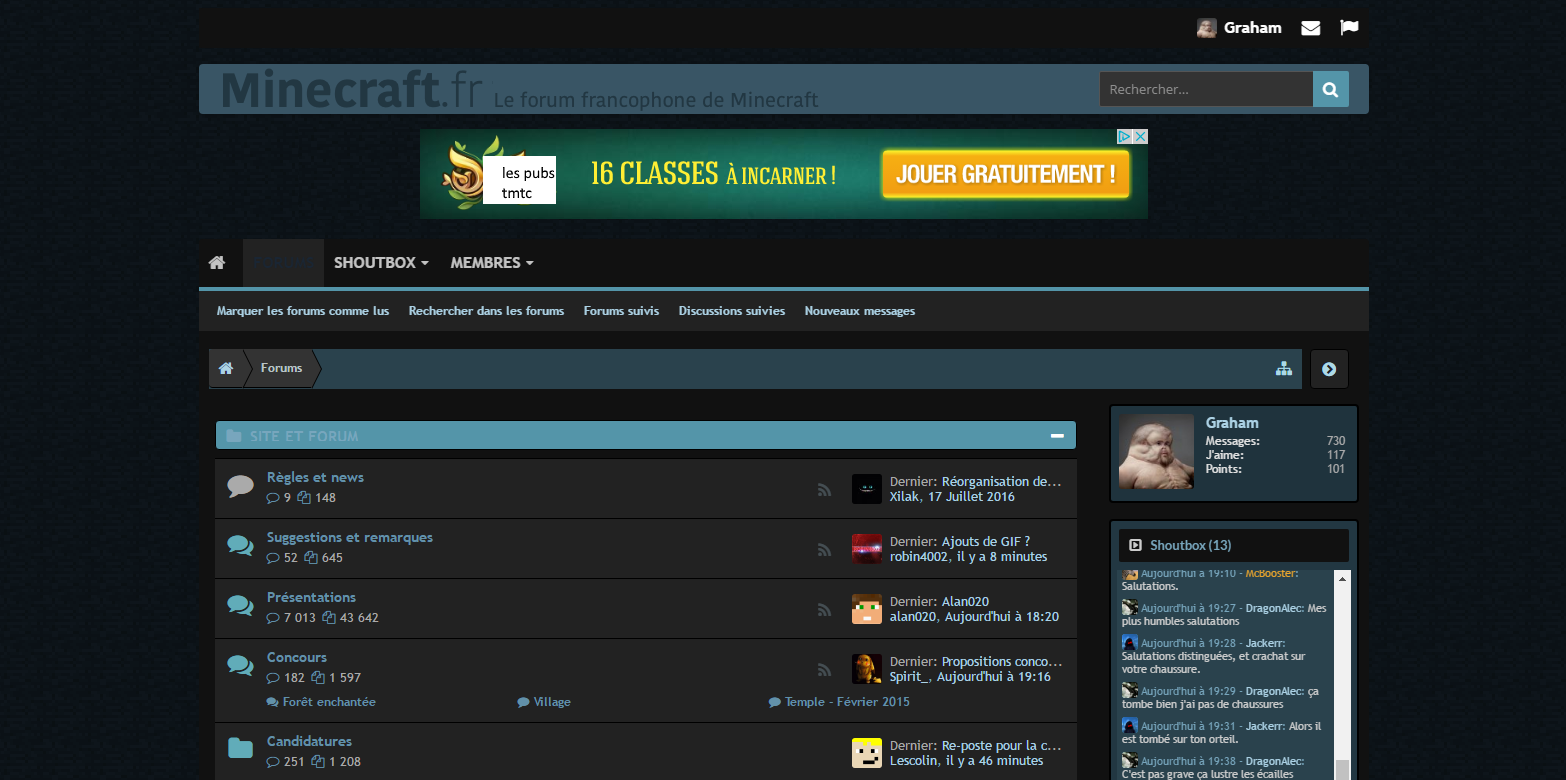Screen dimensions: 1566x780
Task: Open the Village sub-forum
Action: pos(552,702)
